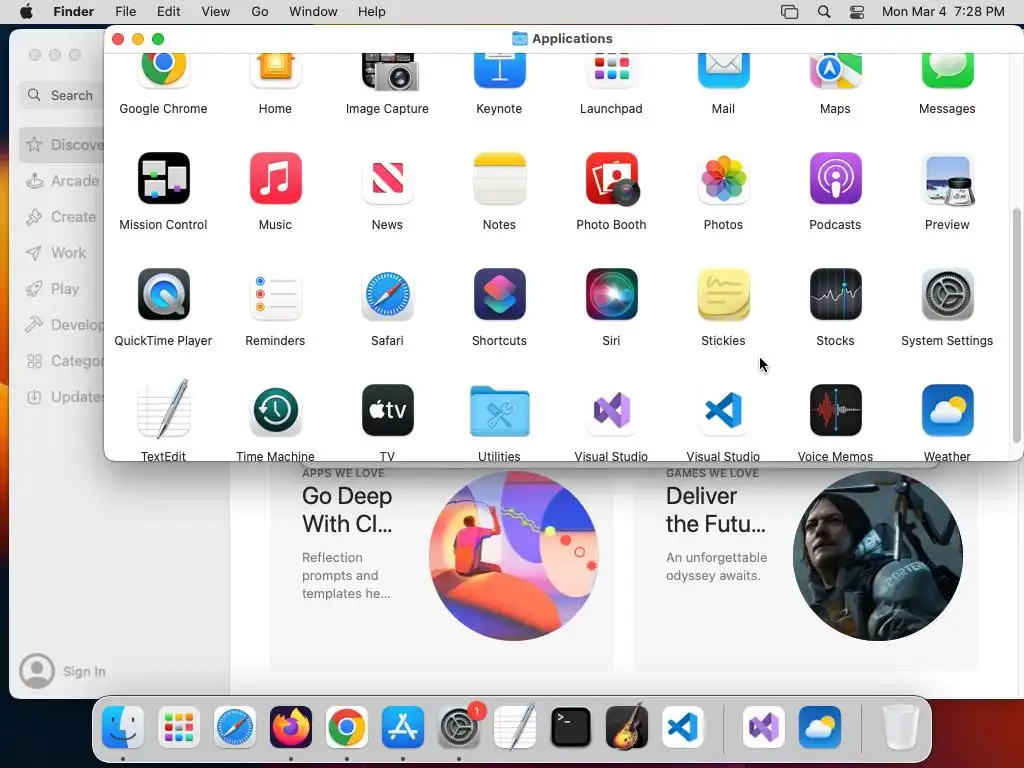Select Create in App Store sidebar
The height and width of the screenshot is (768, 1024).
(61, 217)
